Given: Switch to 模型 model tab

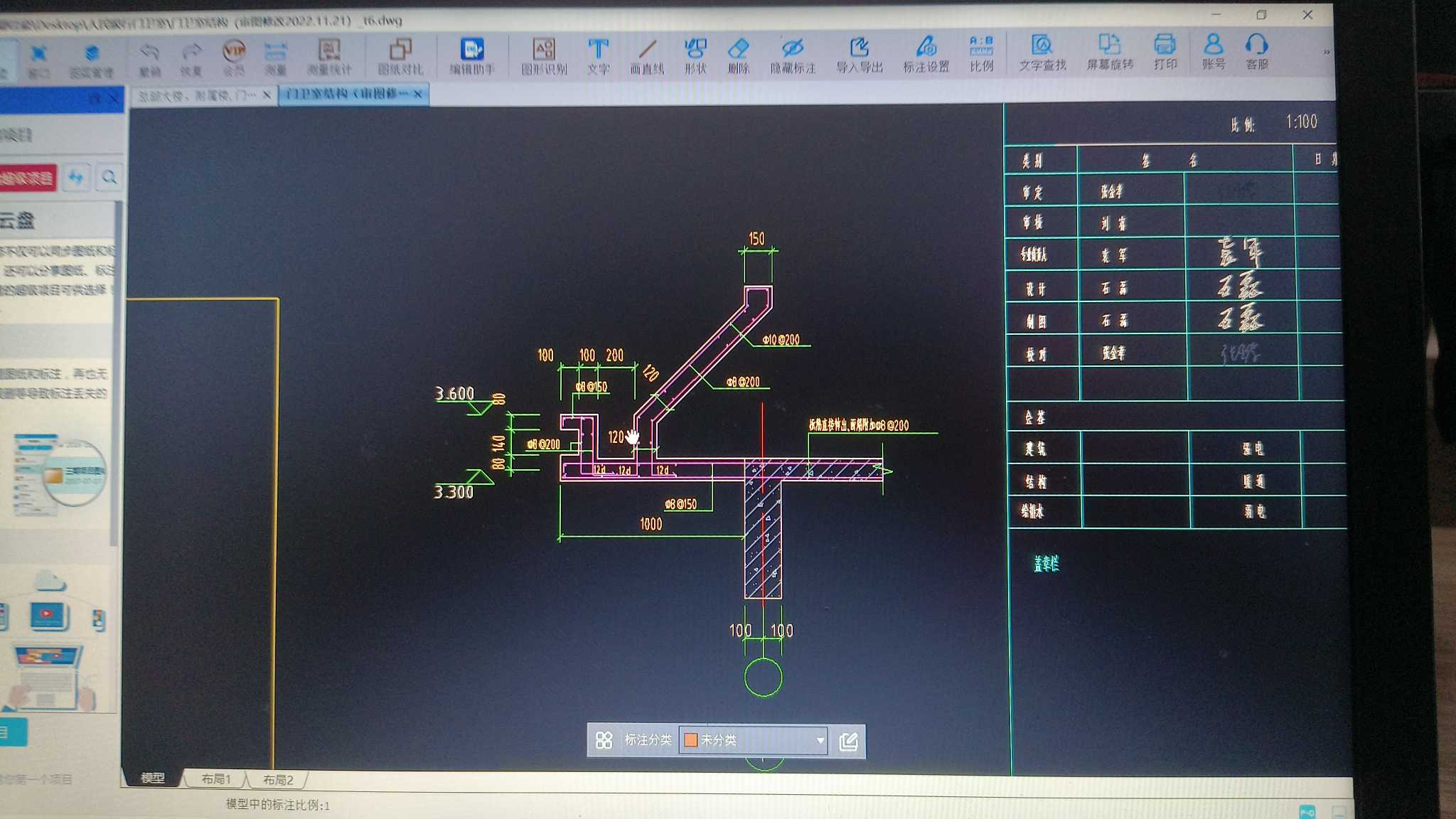Looking at the screenshot, I should [152, 778].
